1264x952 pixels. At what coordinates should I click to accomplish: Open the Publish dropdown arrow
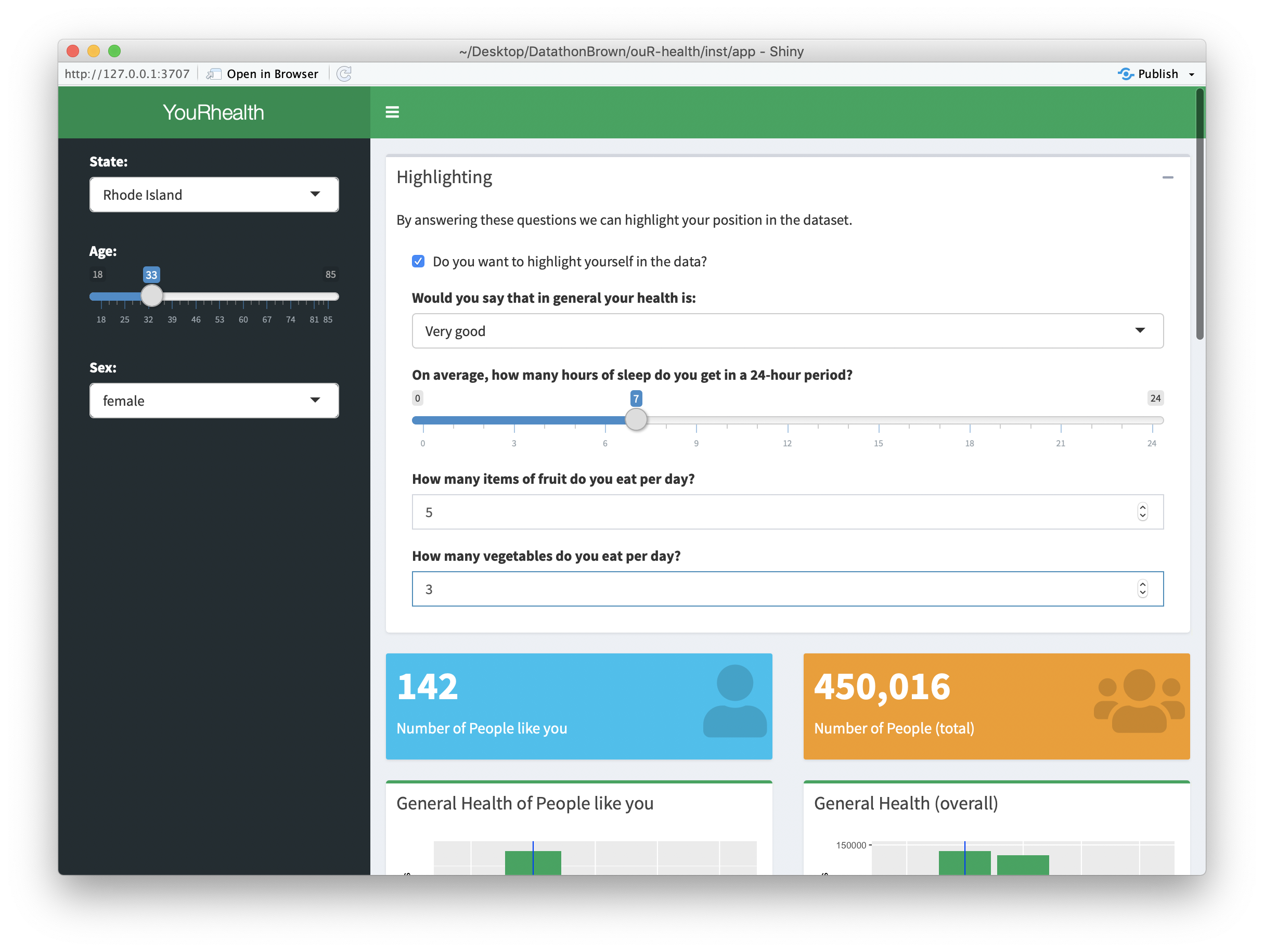pyautogui.click(x=1191, y=74)
